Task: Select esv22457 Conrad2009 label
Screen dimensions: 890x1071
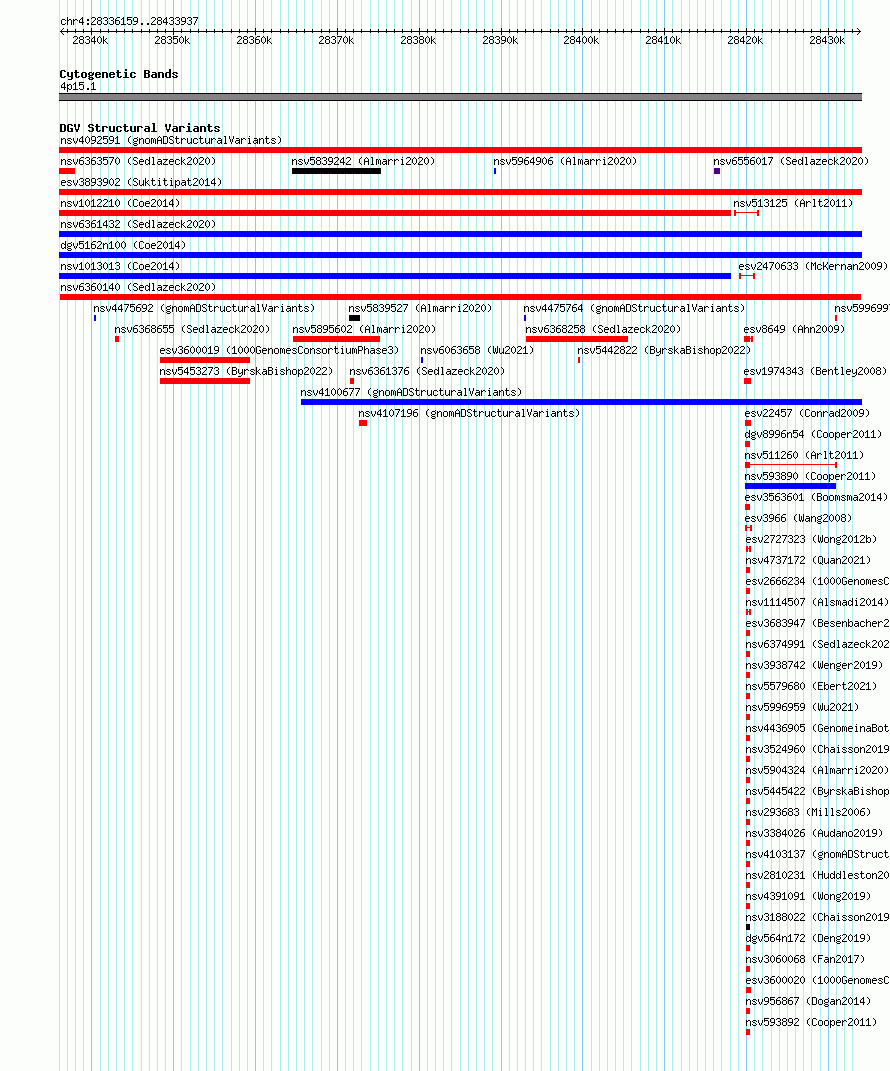Action: pos(807,413)
